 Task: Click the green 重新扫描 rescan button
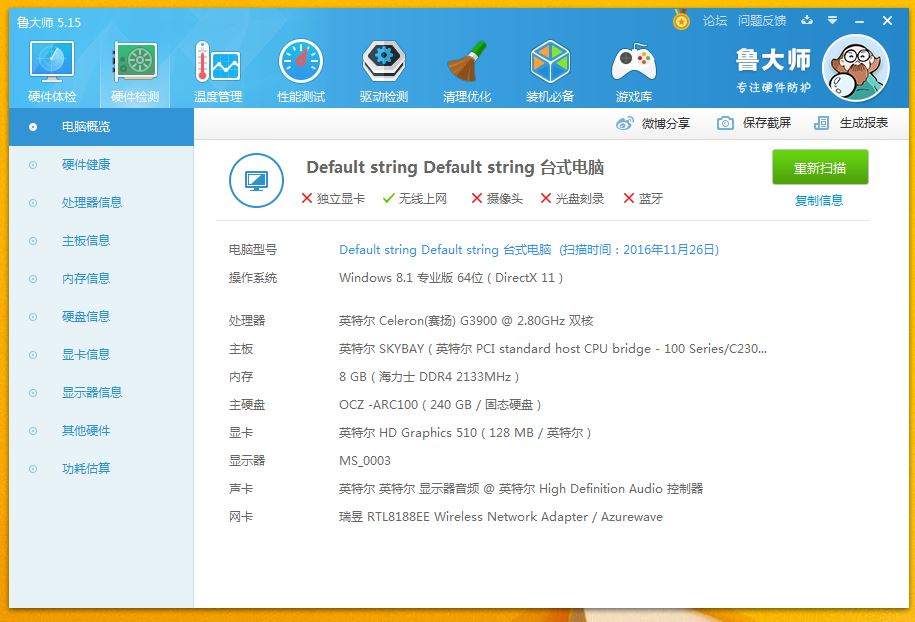(820, 167)
